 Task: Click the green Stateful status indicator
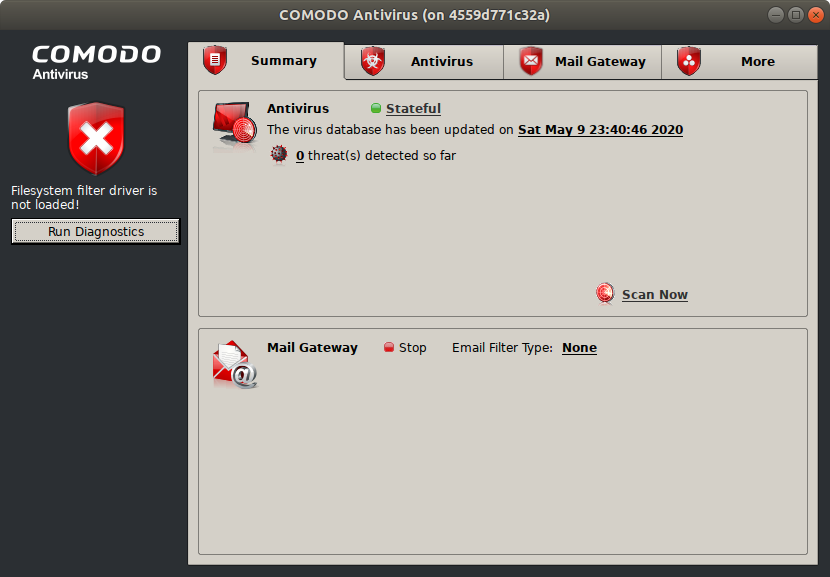point(376,109)
